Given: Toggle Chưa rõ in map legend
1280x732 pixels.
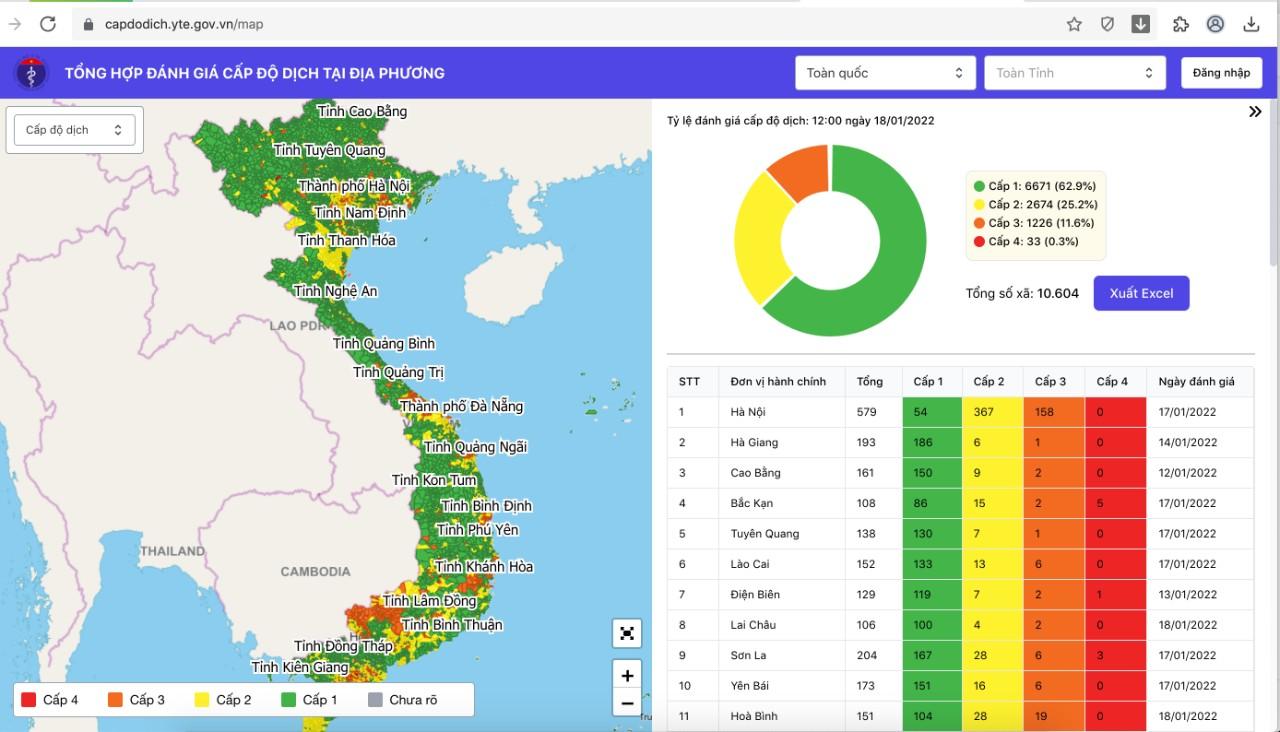Looking at the screenshot, I should pos(403,700).
